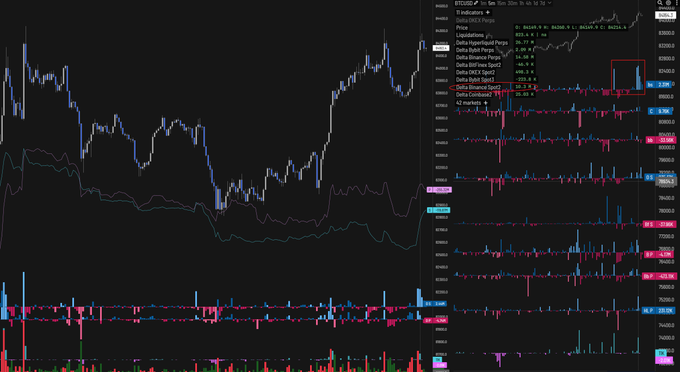Click the Bb P -473.11K axis label
The width and height of the screenshot is (680, 372).
(x=659, y=276)
